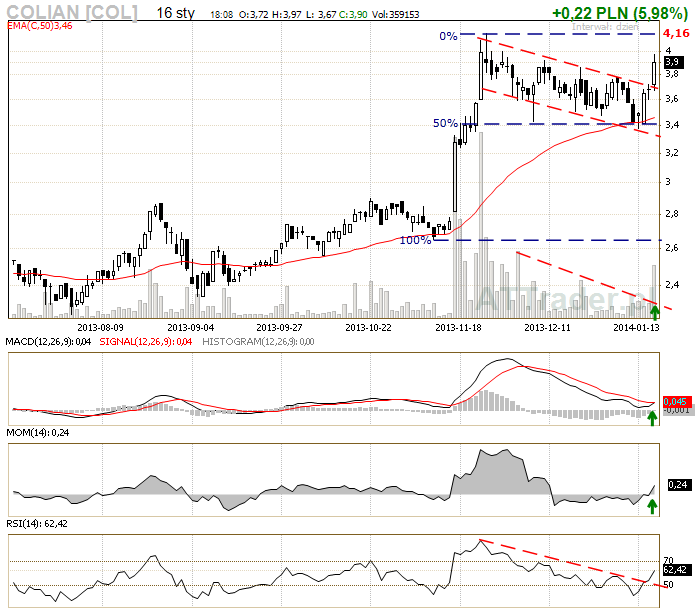Click the current price tag 3,9
This screenshot has width=700, height=613.
(x=674, y=62)
